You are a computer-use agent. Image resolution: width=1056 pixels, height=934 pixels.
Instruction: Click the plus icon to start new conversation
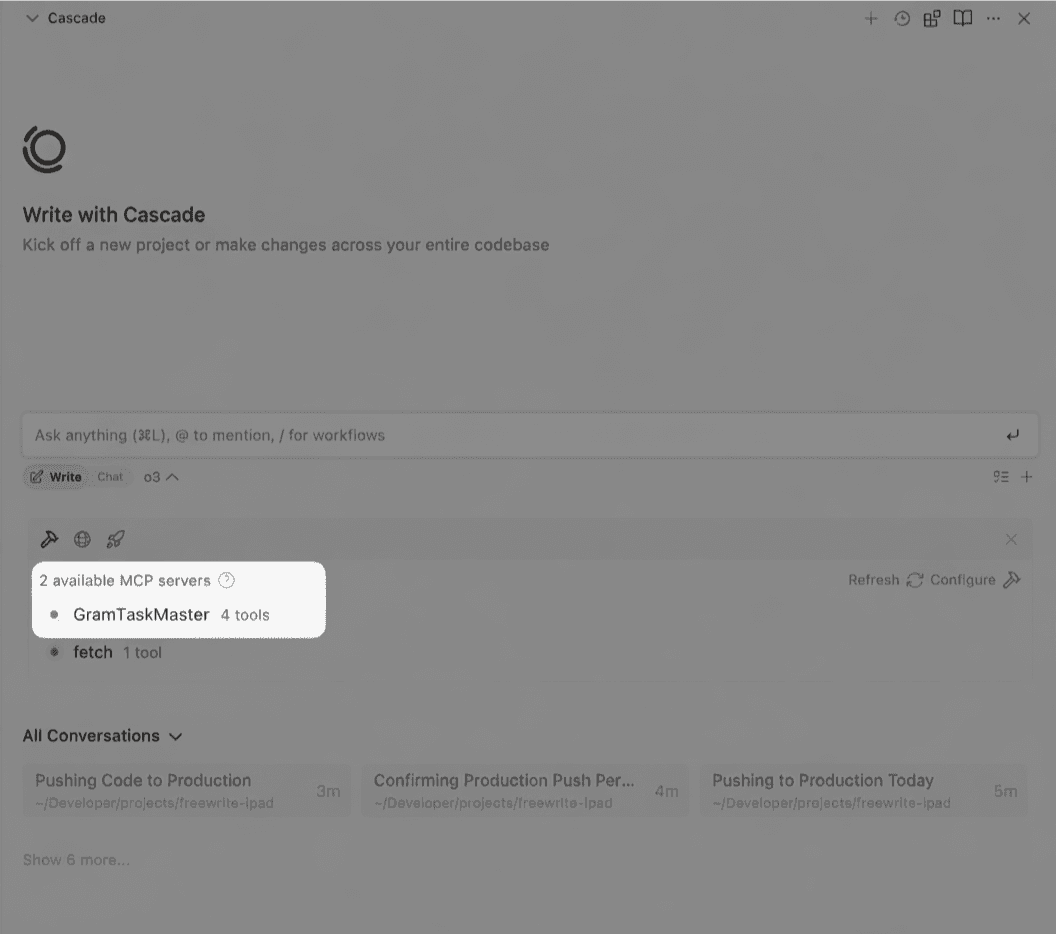pyautogui.click(x=871, y=18)
